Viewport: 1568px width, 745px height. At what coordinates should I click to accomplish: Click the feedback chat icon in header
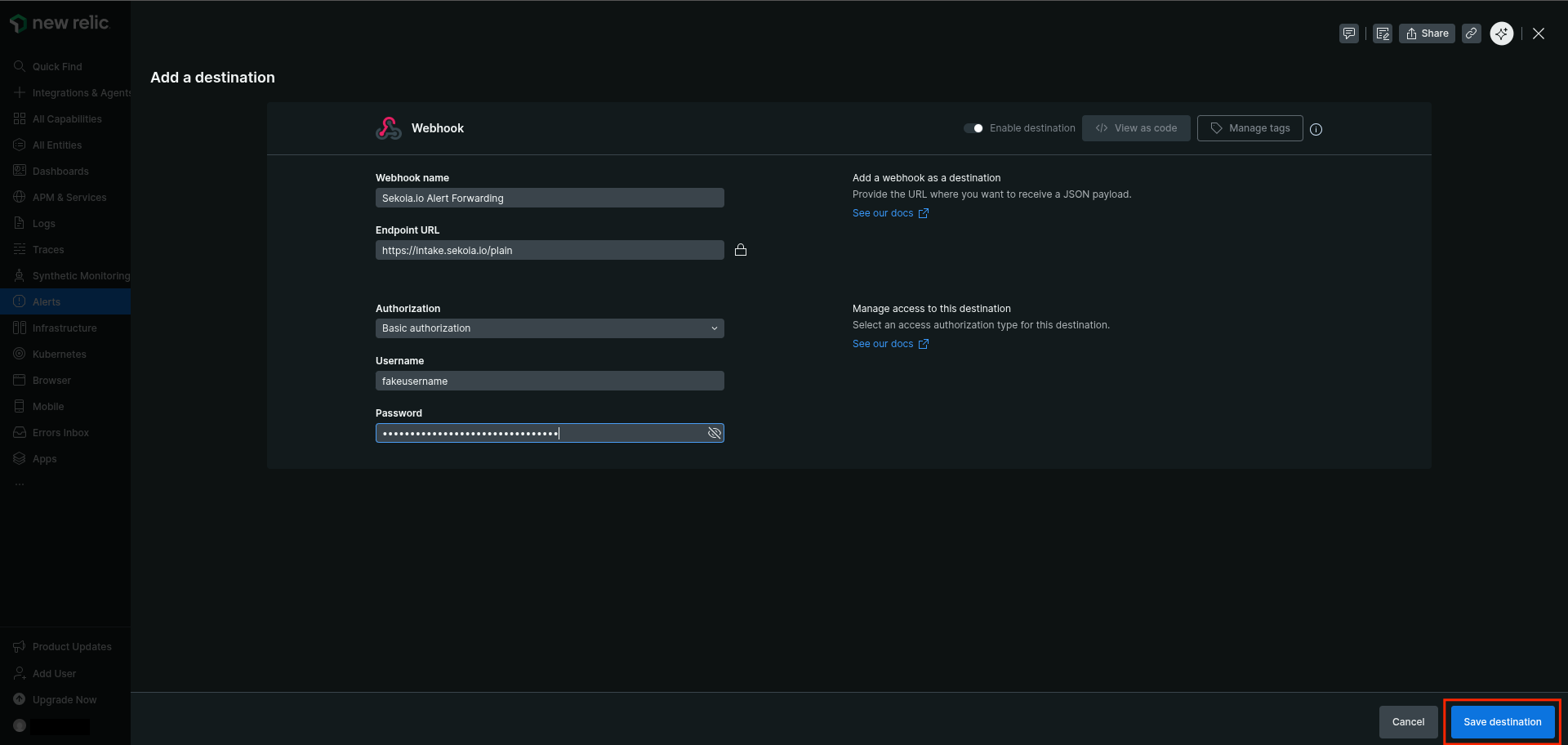pos(1349,33)
